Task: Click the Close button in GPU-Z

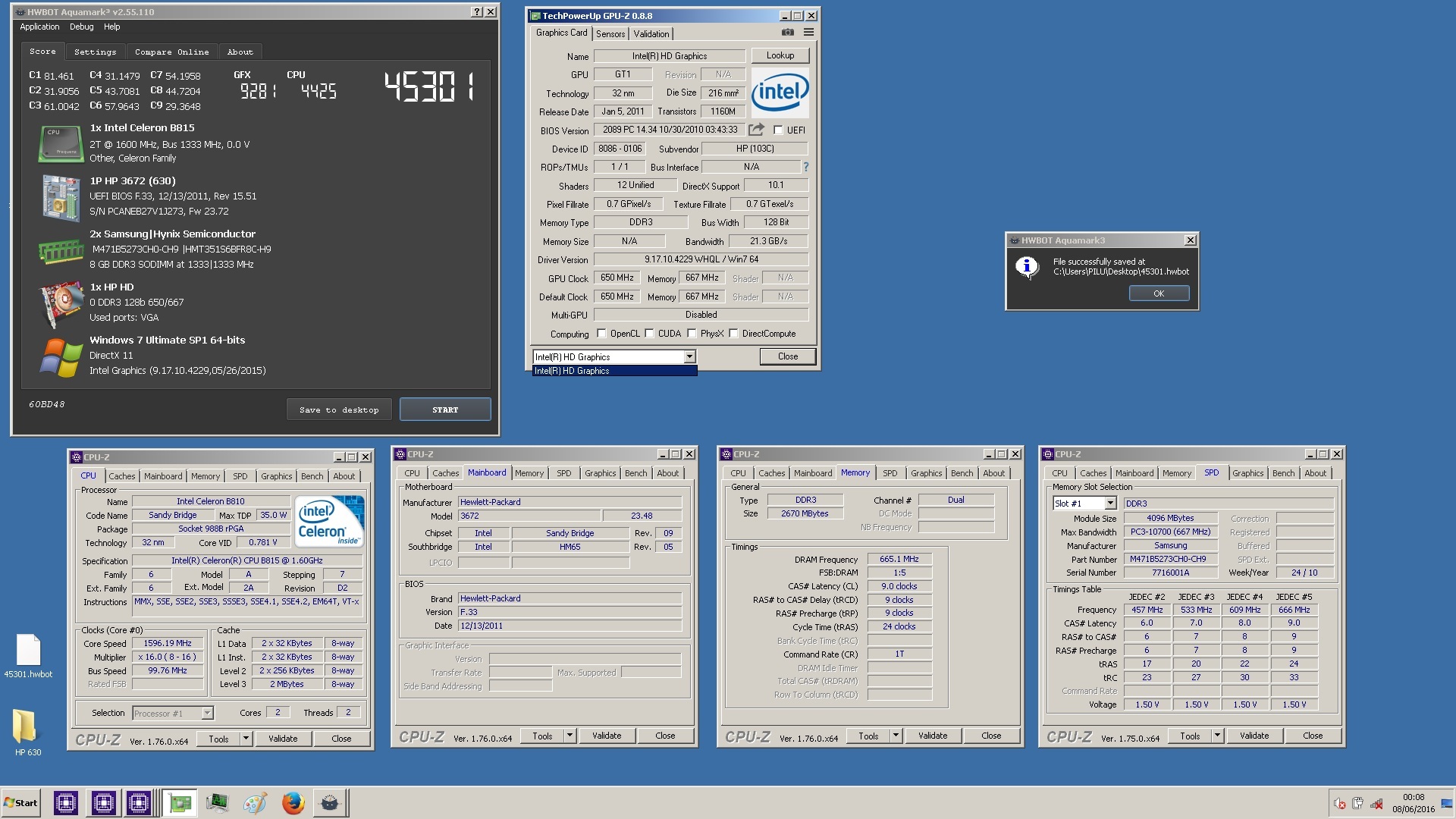Action: point(788,356)
